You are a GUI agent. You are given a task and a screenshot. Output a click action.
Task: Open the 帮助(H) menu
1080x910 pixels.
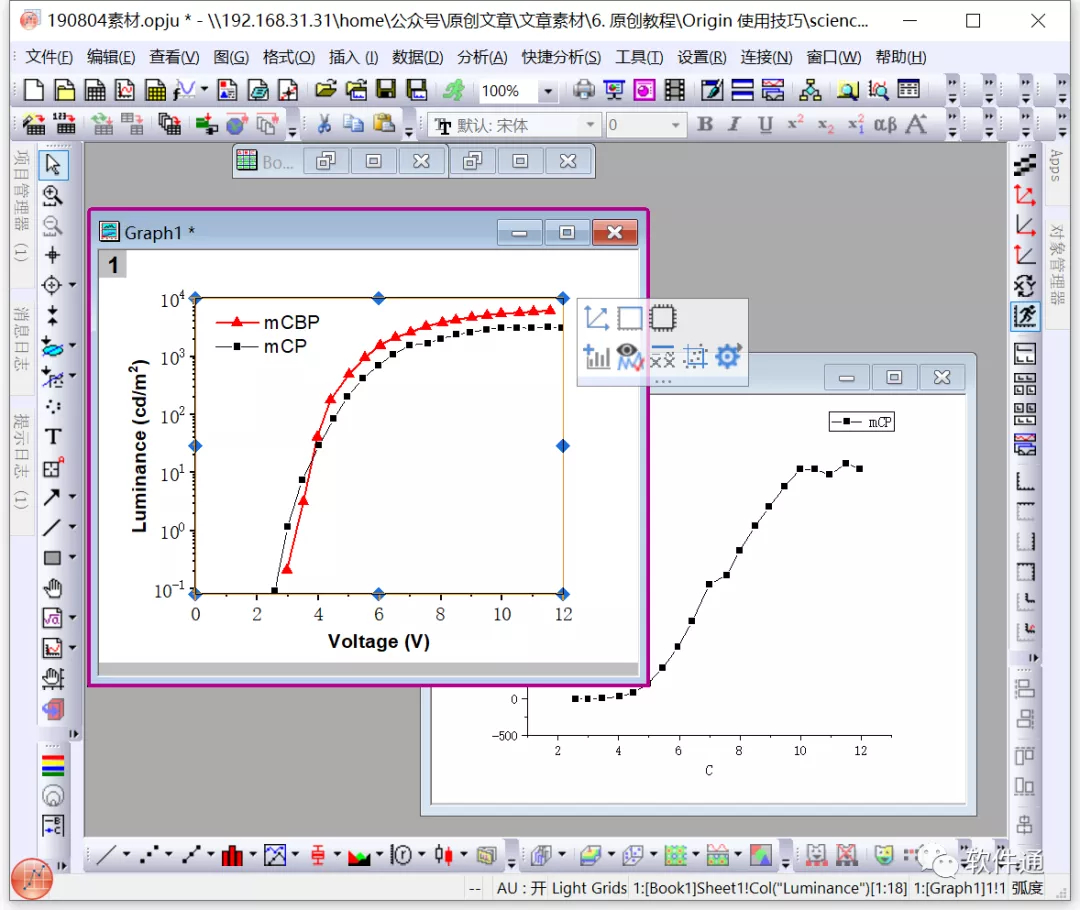[x=901, y=57]
